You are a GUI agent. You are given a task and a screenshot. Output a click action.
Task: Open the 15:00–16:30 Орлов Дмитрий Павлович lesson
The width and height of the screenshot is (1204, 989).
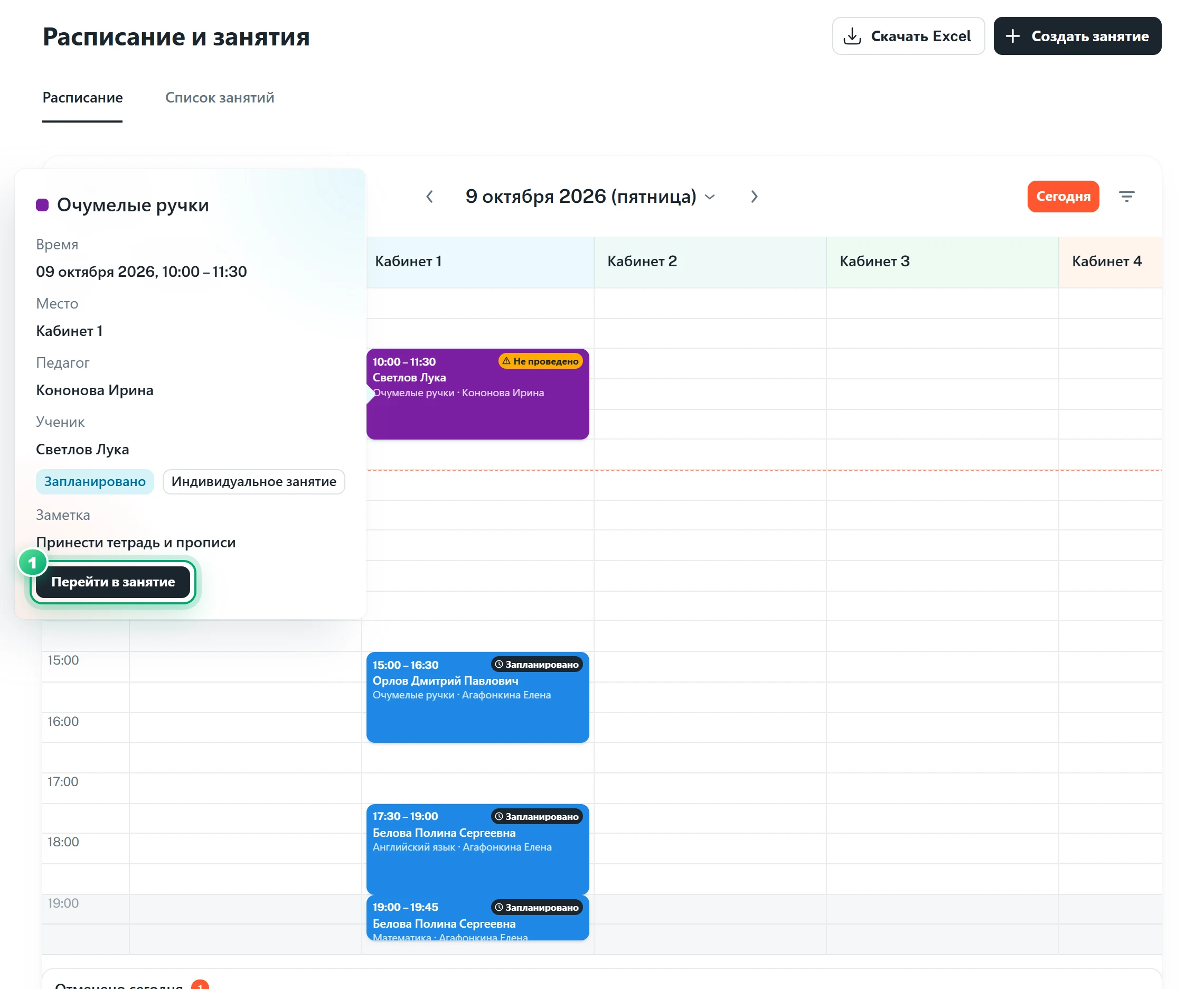point(477,697)
